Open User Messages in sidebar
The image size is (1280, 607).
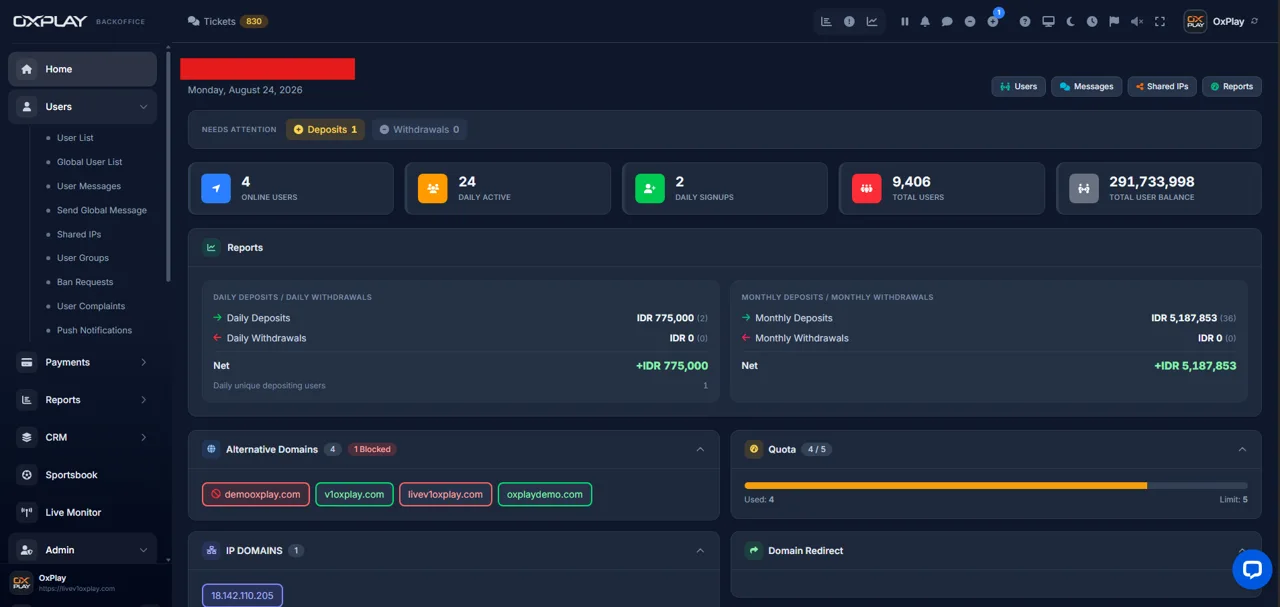(x=89, y=186)
